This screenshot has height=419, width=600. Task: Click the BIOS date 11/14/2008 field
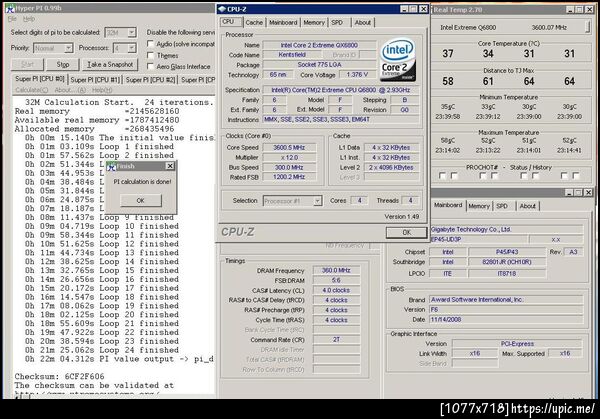pyautogui.click(x=506, y=320)
